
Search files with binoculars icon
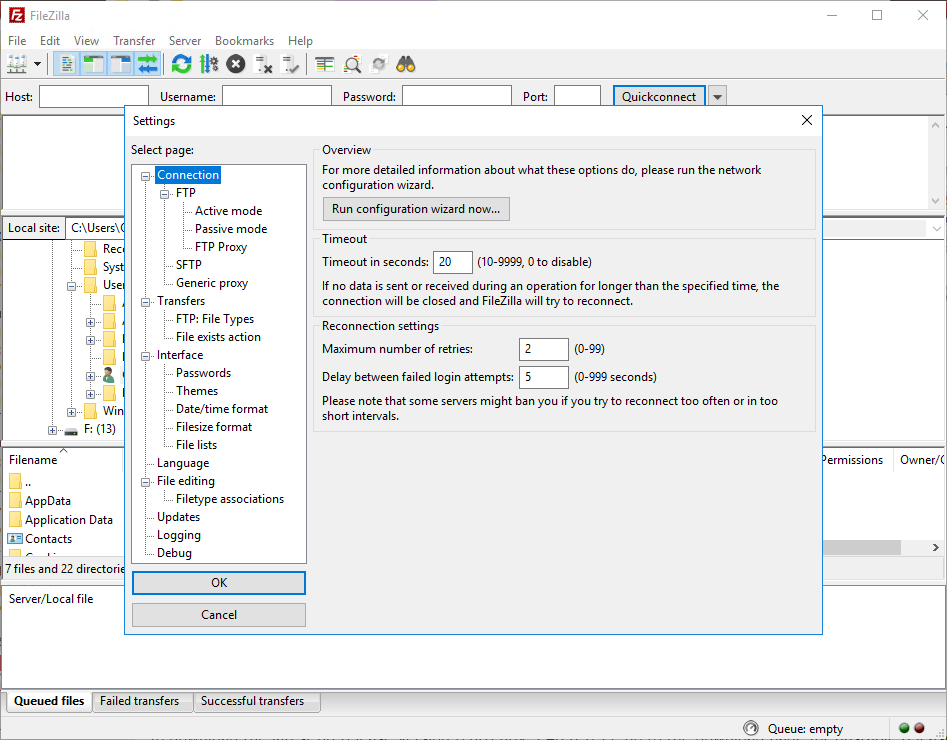coord(406,64)
